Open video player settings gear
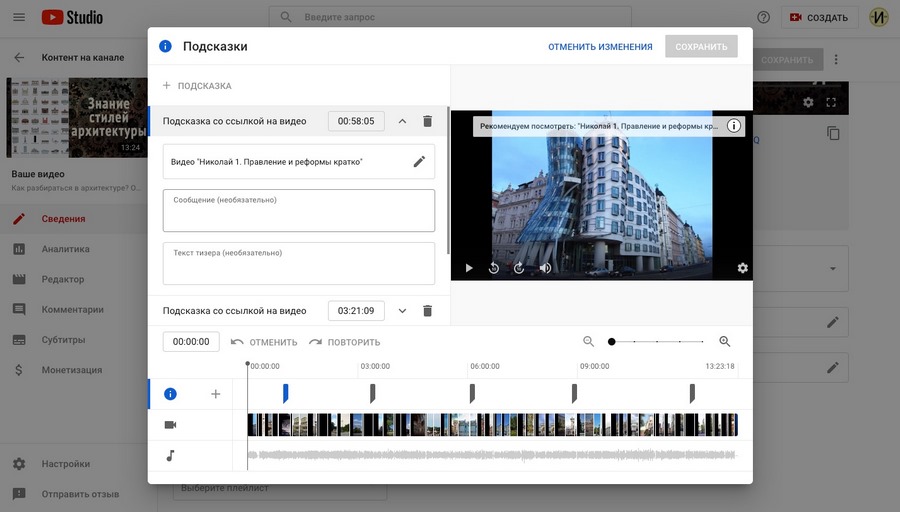 (x=742, y=268)
